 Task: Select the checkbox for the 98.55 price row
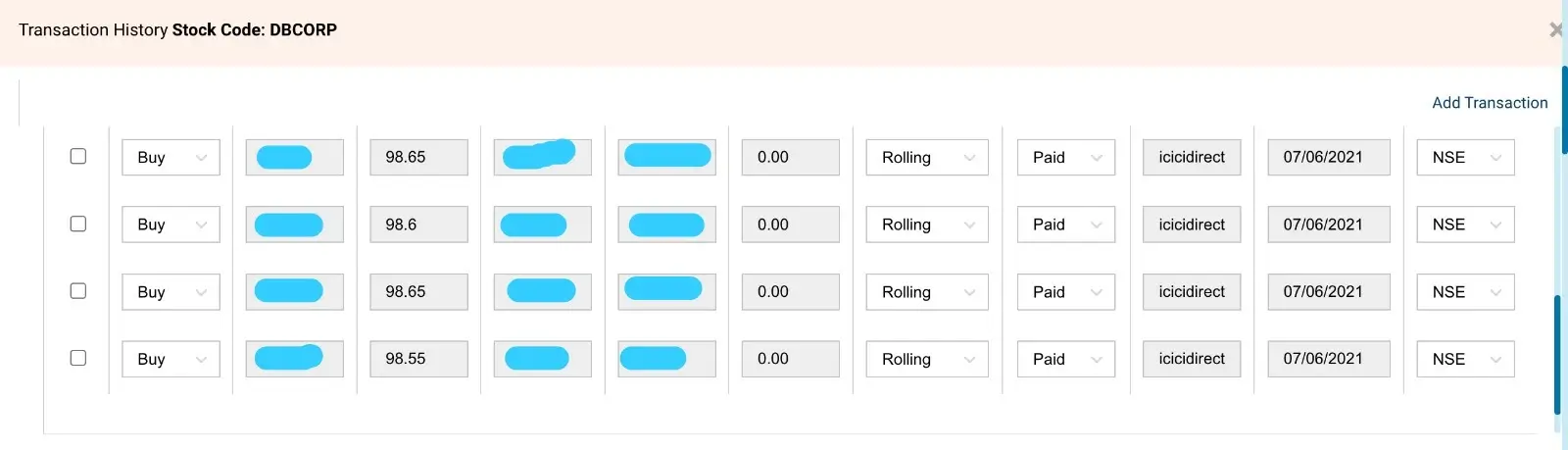(78, 358)
